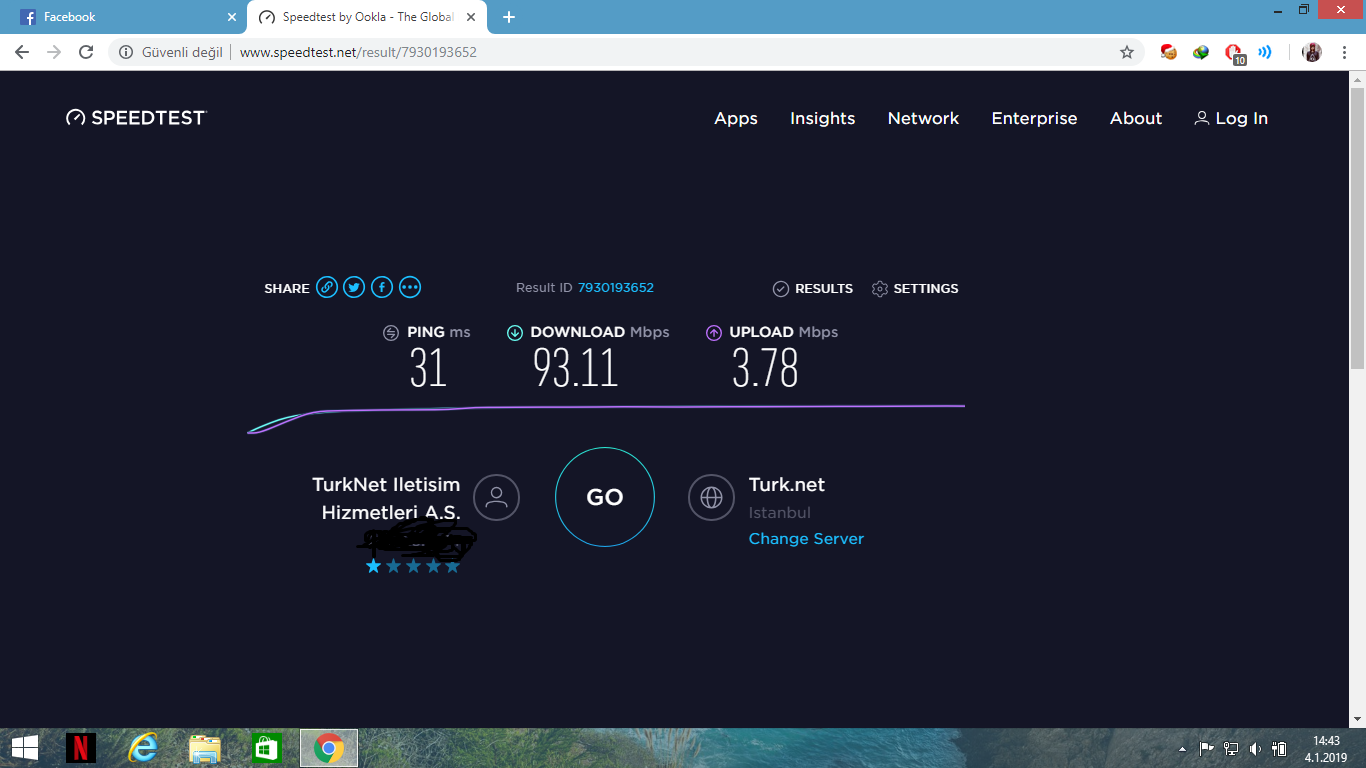Open Enterprise menu item
Screen dimensions: 1366x768
[x=1034, y=118]
